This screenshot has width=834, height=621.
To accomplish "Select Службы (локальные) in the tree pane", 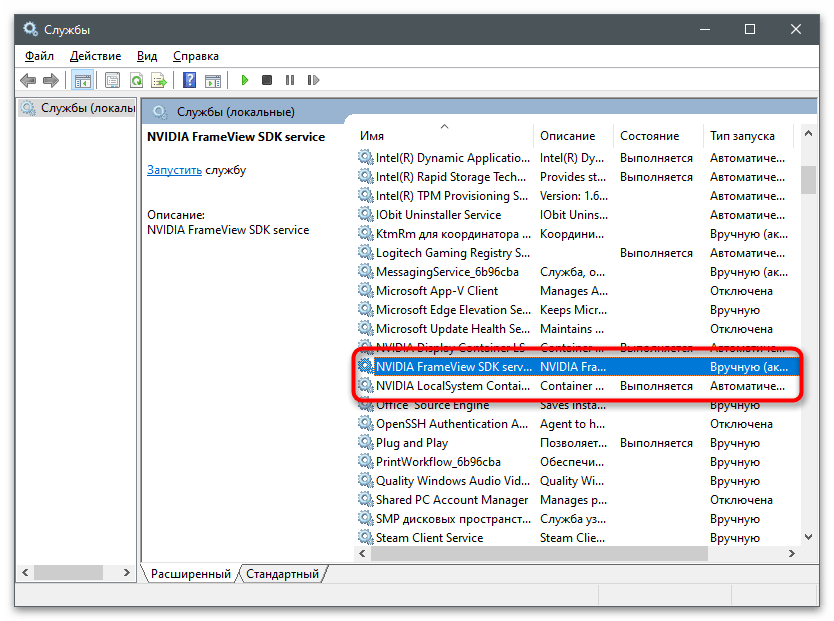I will coord(78,108).
